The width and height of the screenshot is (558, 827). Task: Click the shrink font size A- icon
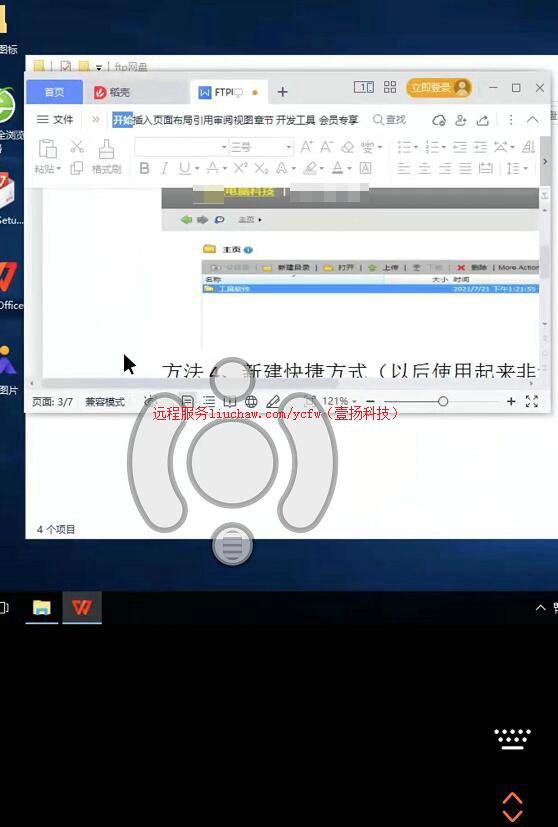point(327,147)
